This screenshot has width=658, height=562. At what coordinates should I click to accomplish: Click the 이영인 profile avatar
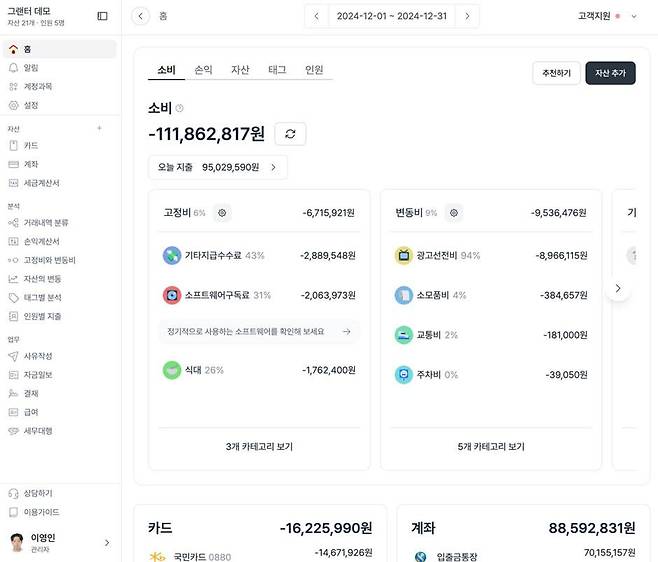(x=17, y=543)
